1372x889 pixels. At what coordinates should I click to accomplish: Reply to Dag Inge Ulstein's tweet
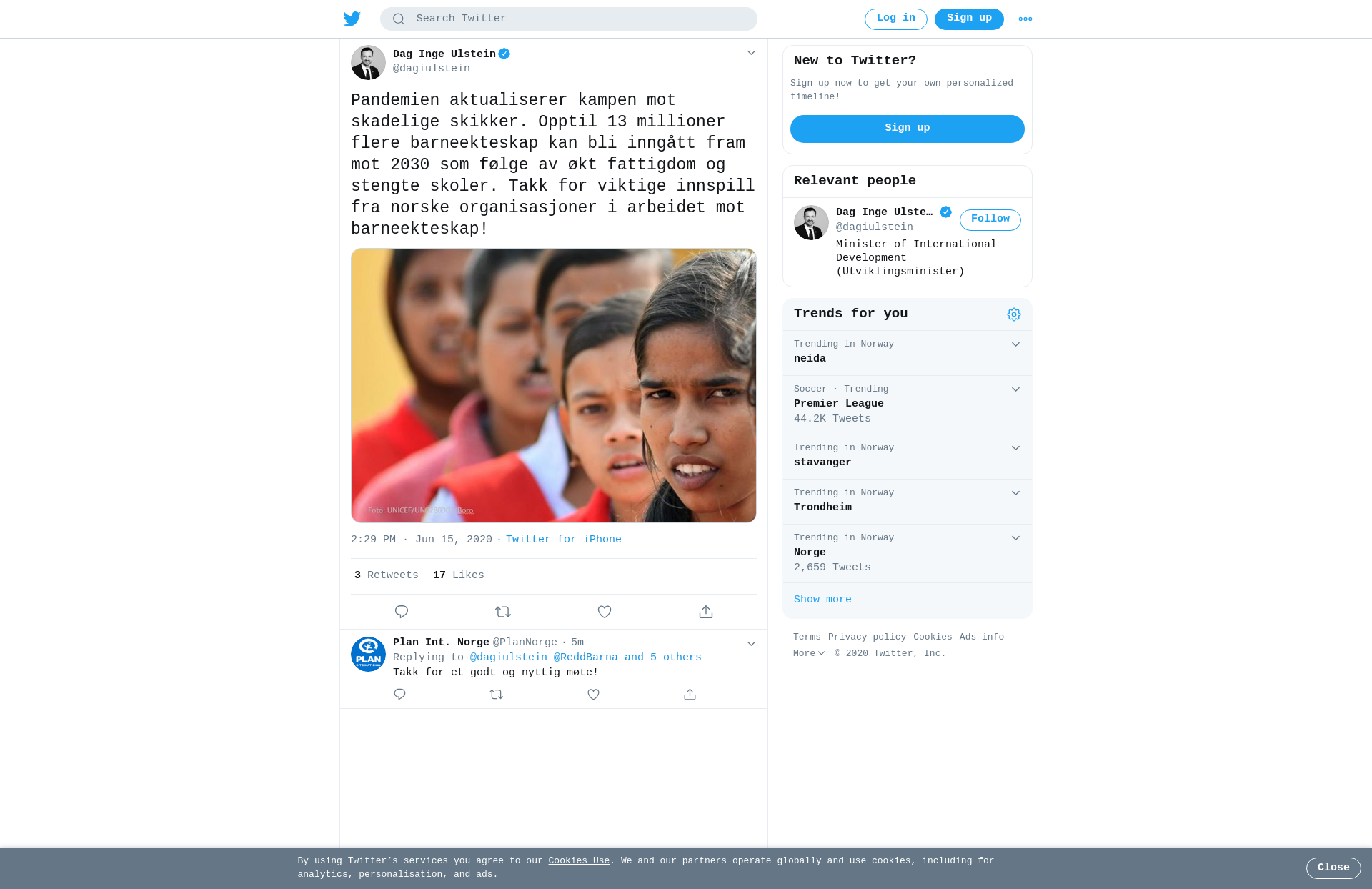tap(402, 612)
